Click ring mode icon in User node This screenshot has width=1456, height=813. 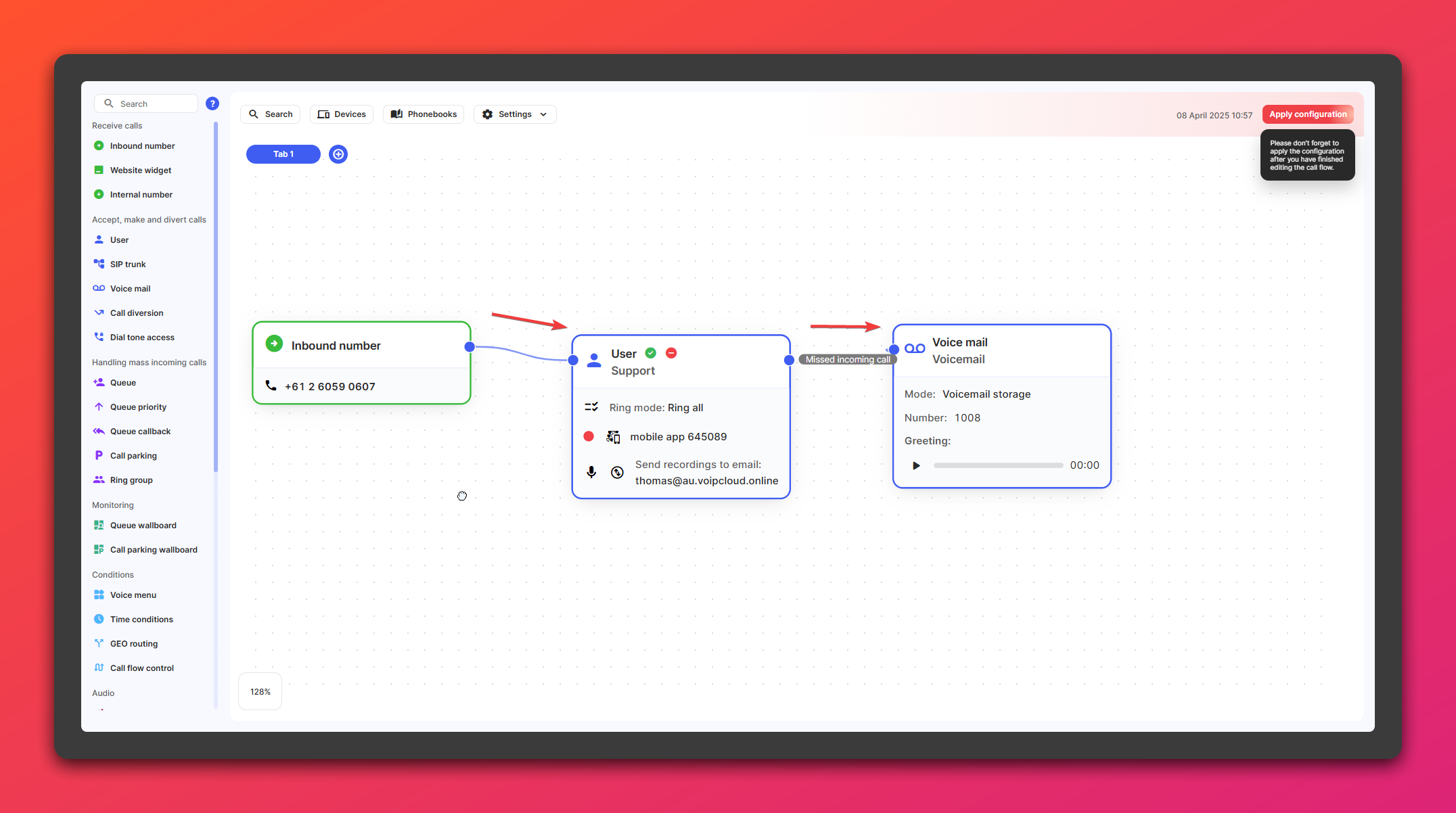591,407
